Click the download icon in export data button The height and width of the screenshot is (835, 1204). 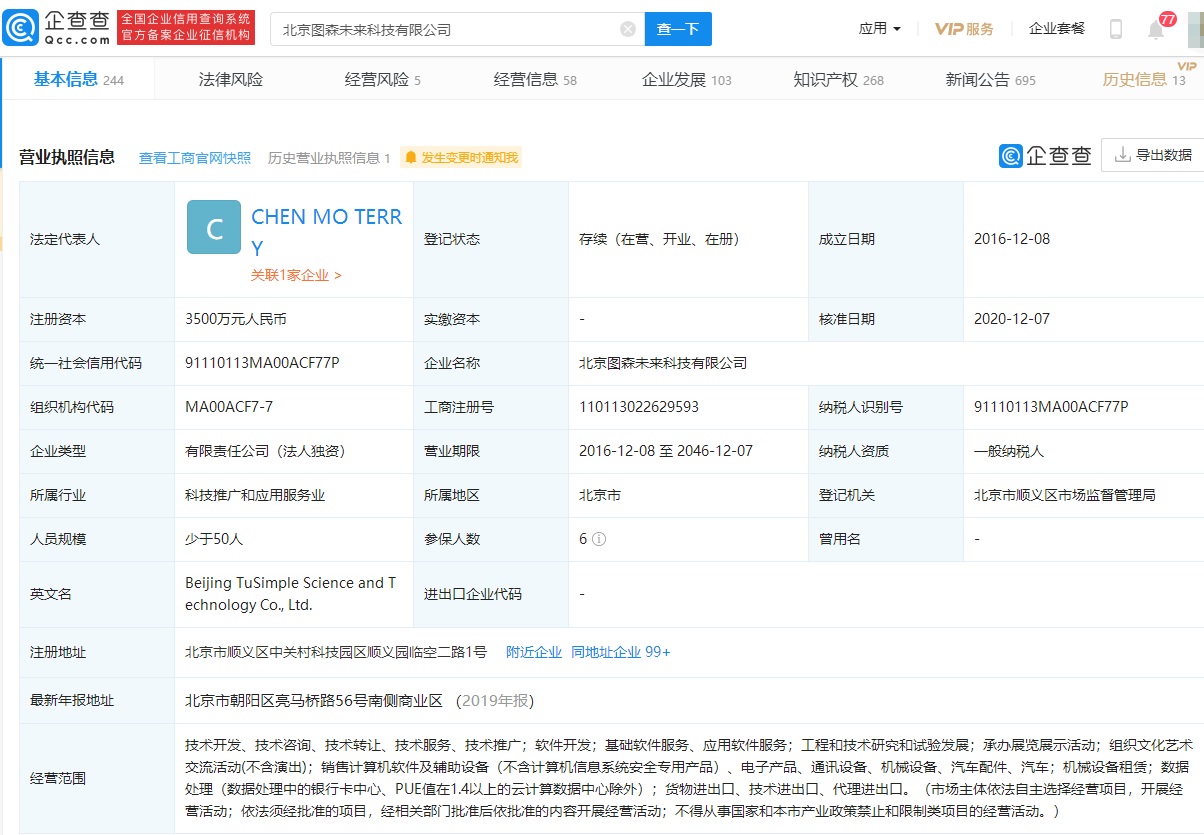point(1122,155)
